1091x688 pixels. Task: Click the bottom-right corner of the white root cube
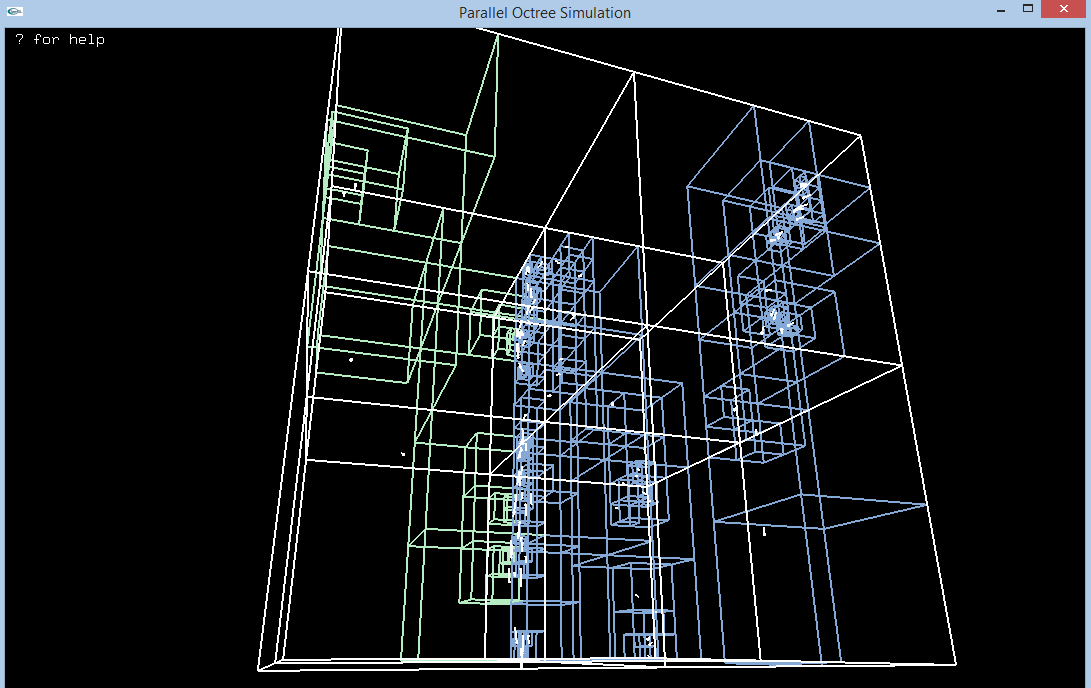pos(955,664)
